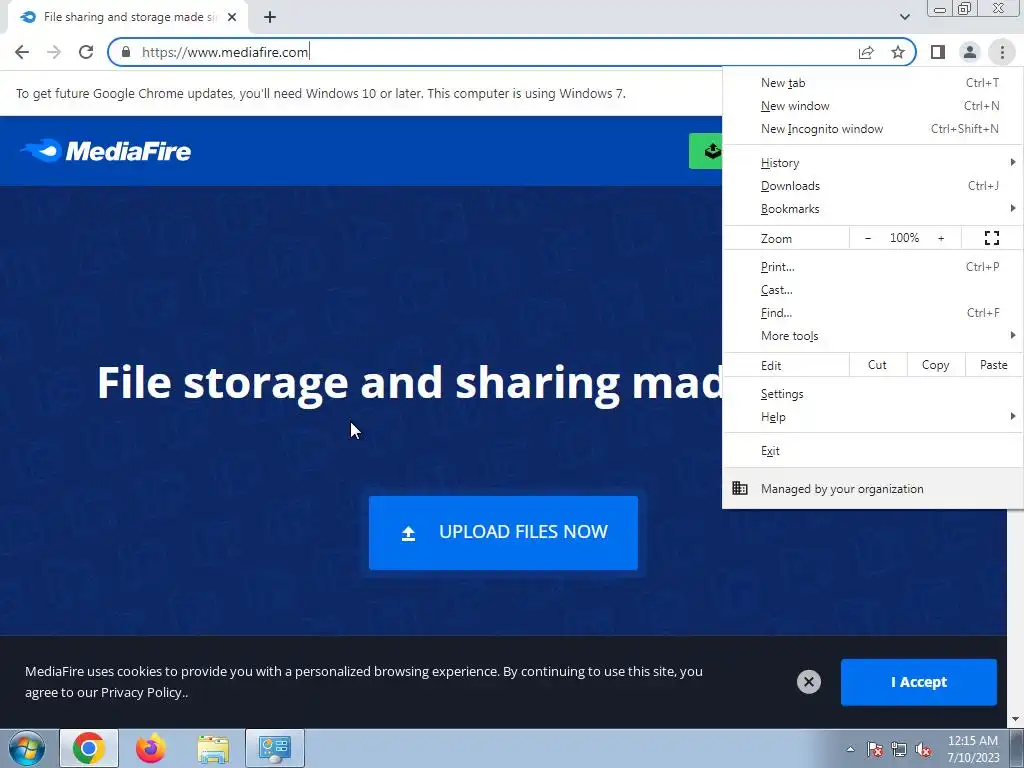Click Chrome icon in the taskbar
1024x768 pixels.
pos(89,748)
